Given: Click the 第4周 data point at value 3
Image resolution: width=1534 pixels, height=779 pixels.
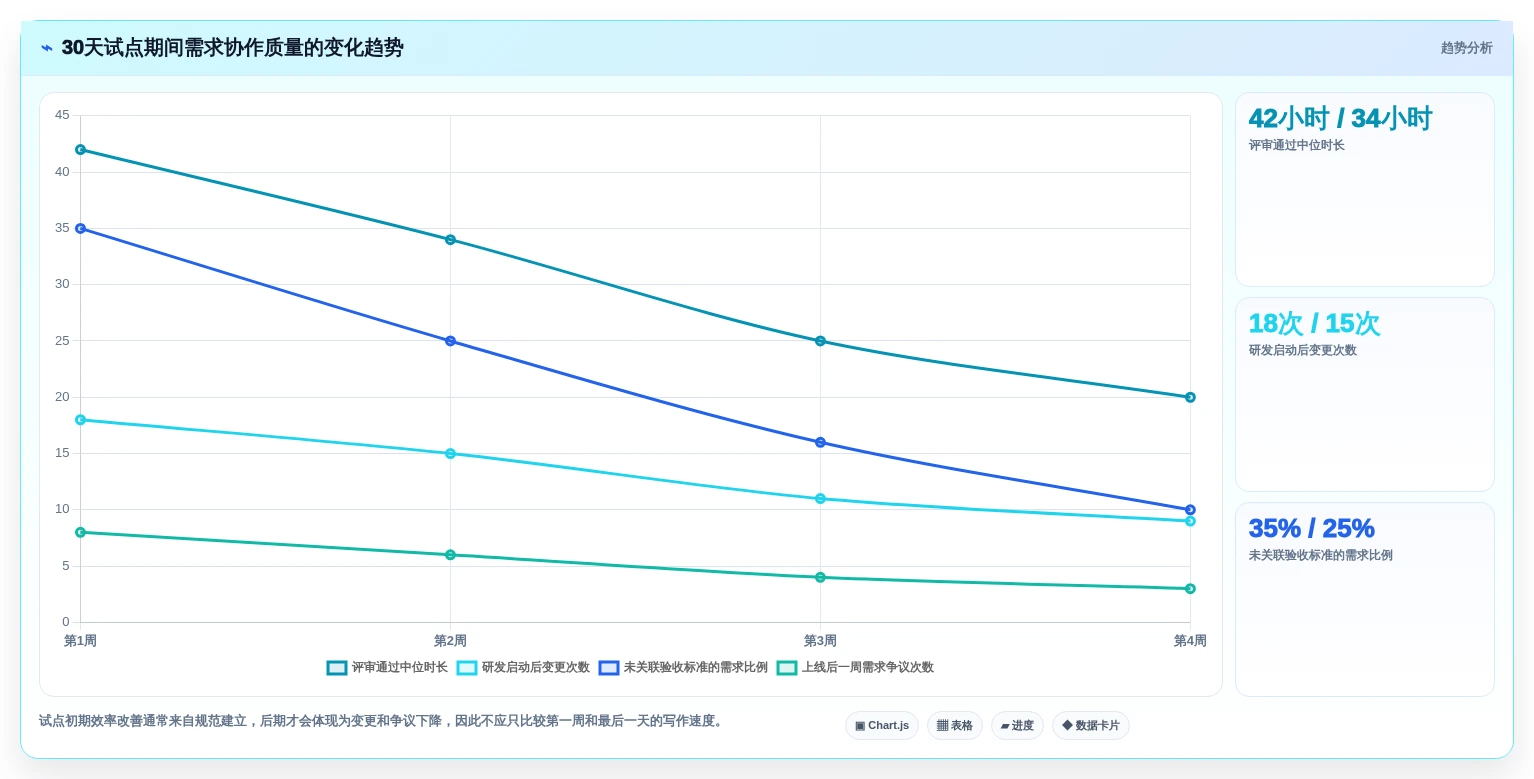Looking at the screenshot, I should point(1190,589).
